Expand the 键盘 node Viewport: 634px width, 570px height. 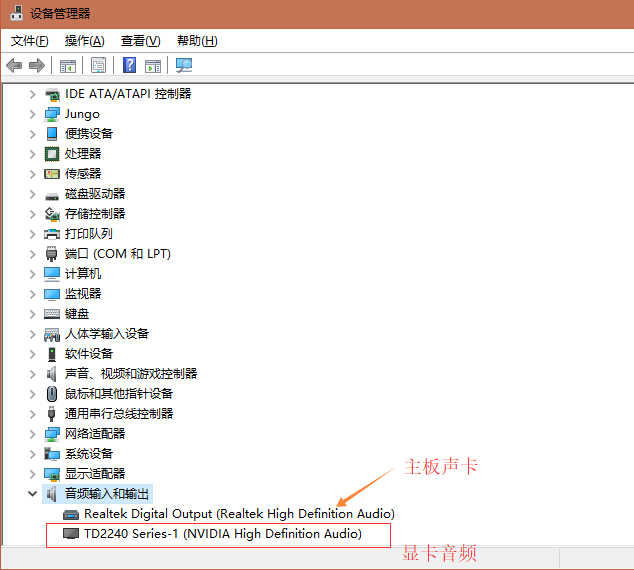point(33,314)
